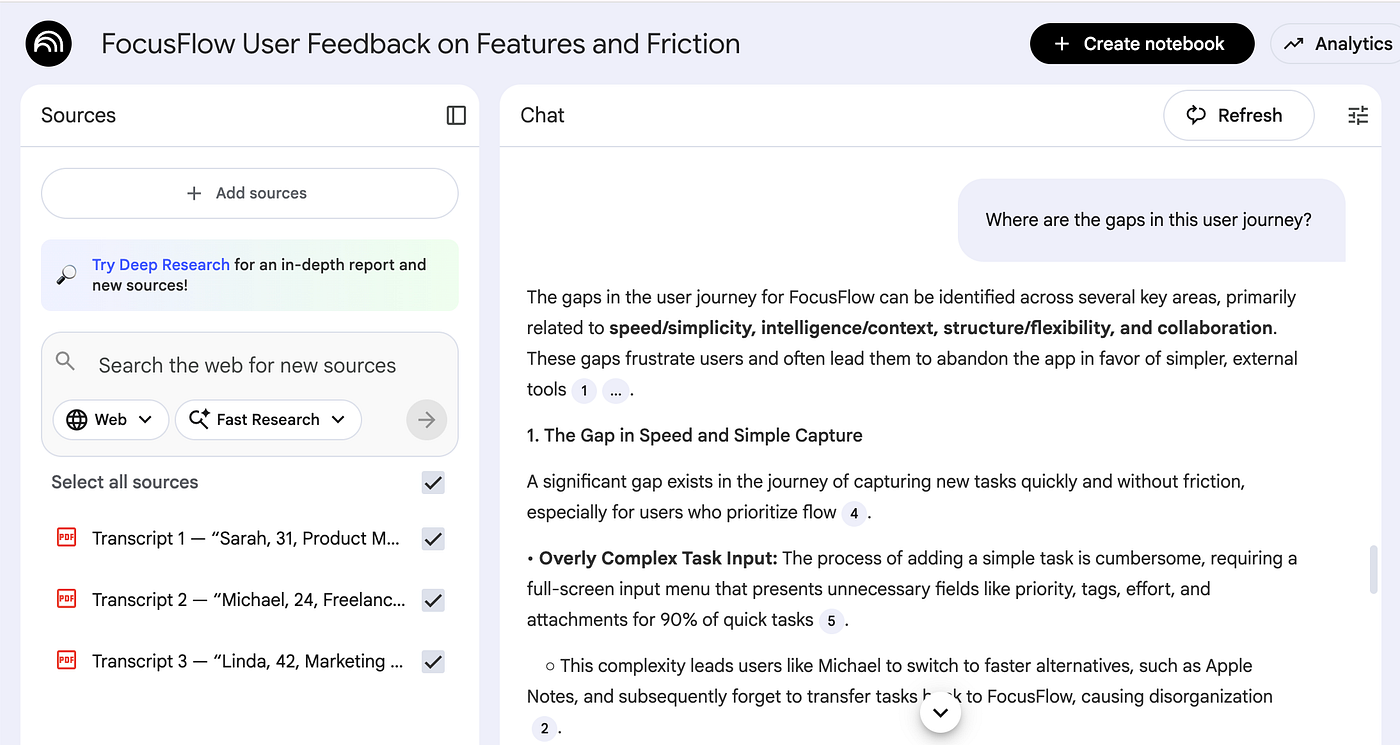Open chat settings sliders icon
Image resolution: width=1400 pixels, height=745 pixels.
click(1357, 115)
